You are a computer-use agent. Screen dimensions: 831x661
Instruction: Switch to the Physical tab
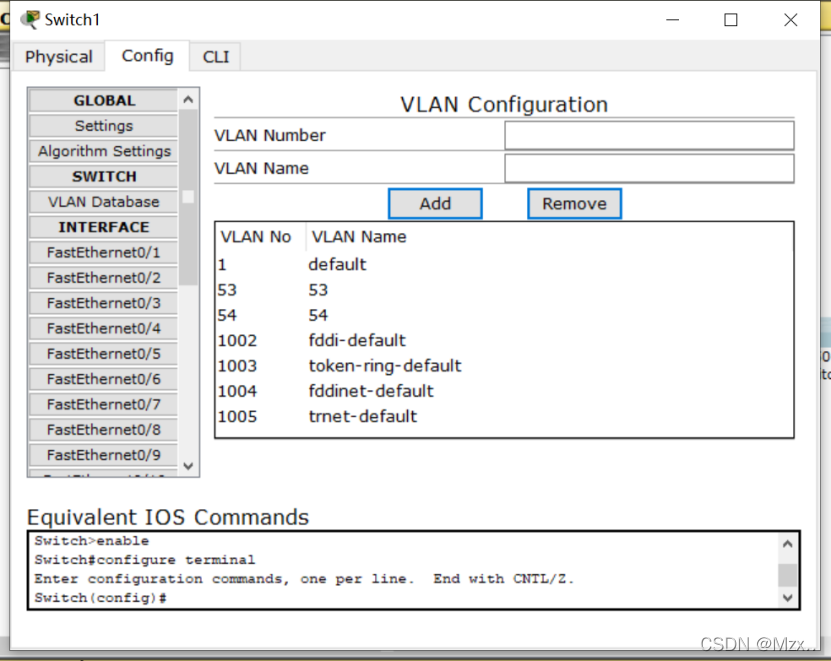click(59, 57)
